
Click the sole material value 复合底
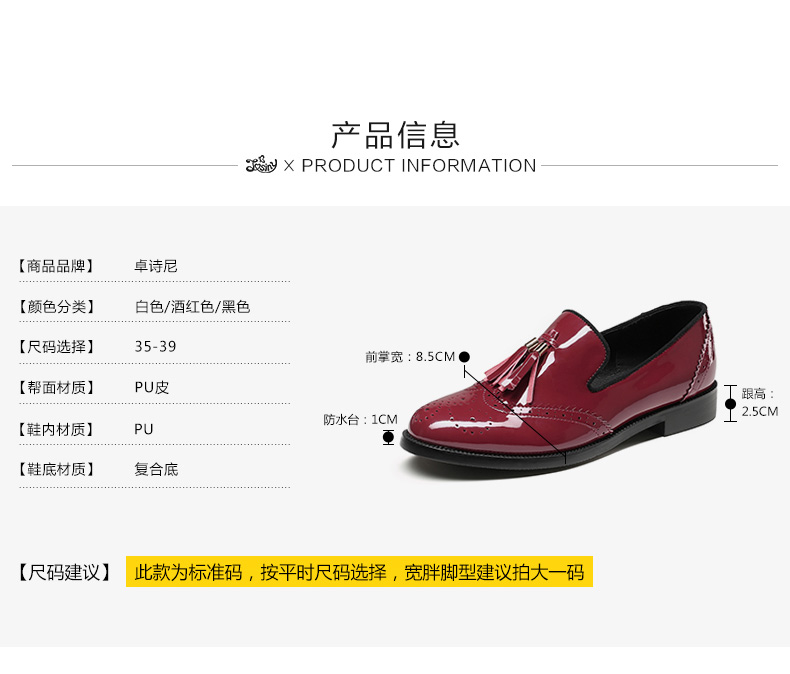click(156, 469)
